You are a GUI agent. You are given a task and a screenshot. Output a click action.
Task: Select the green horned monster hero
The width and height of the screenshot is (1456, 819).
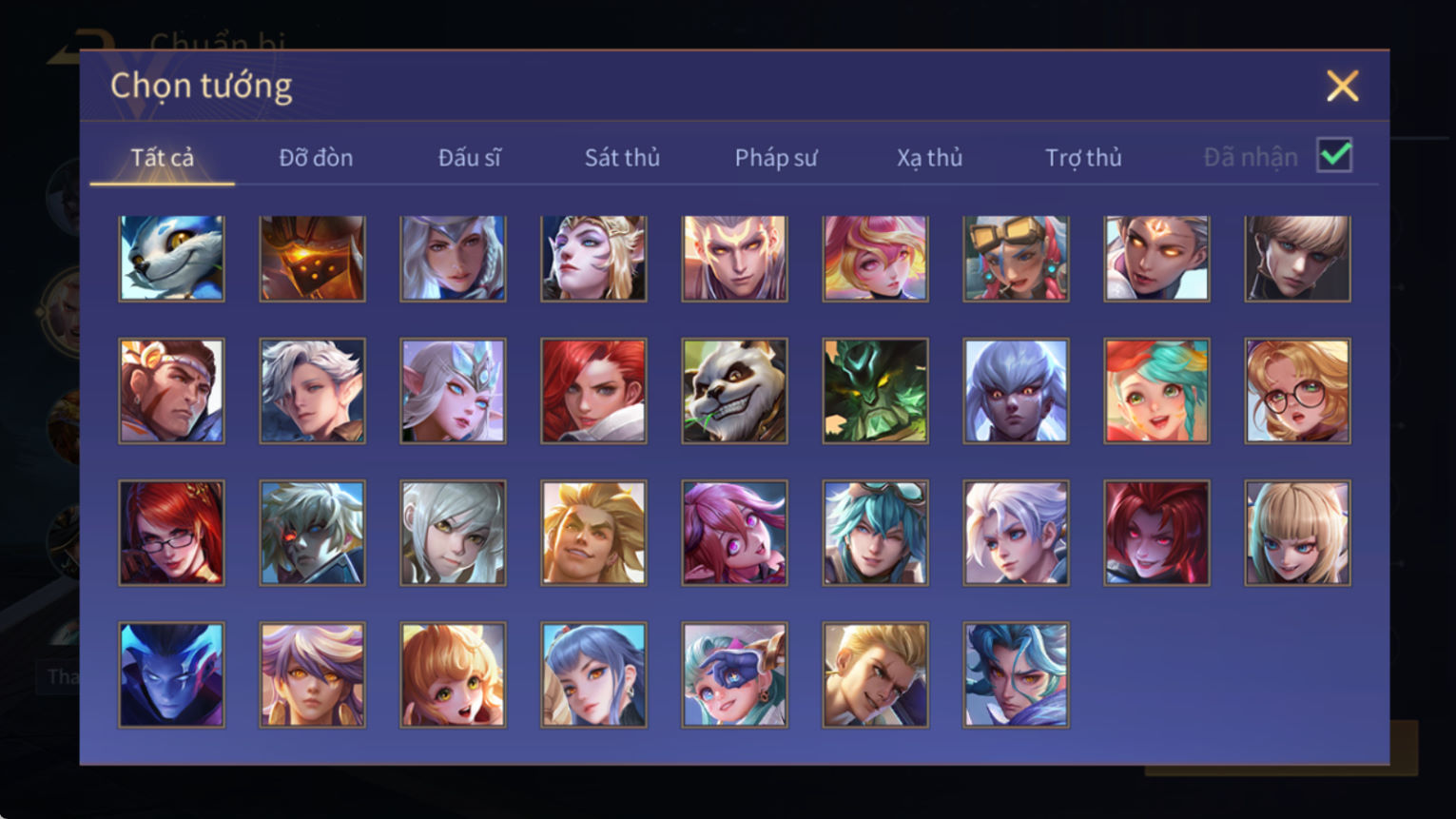[x=875, y=391]
